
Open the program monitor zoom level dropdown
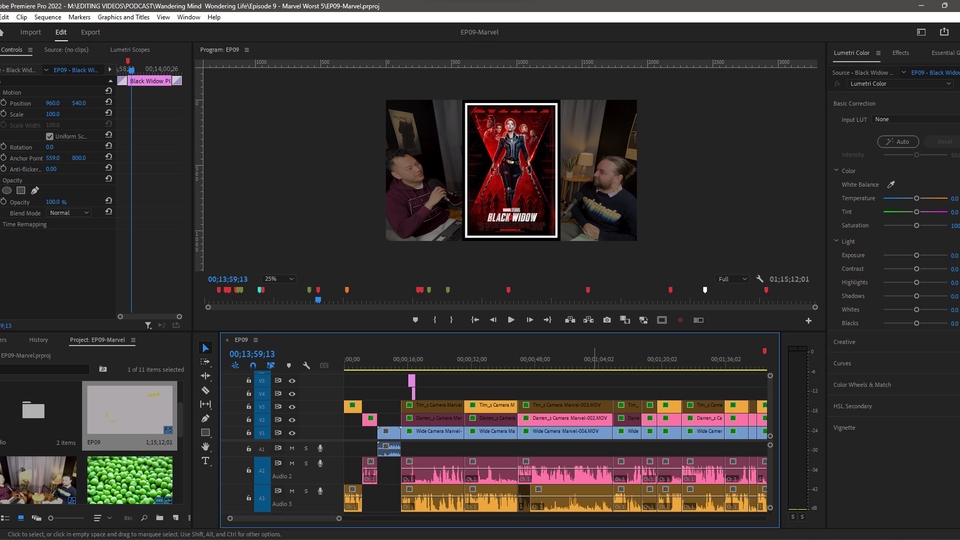pyautogui.click(x=279, y=279)
